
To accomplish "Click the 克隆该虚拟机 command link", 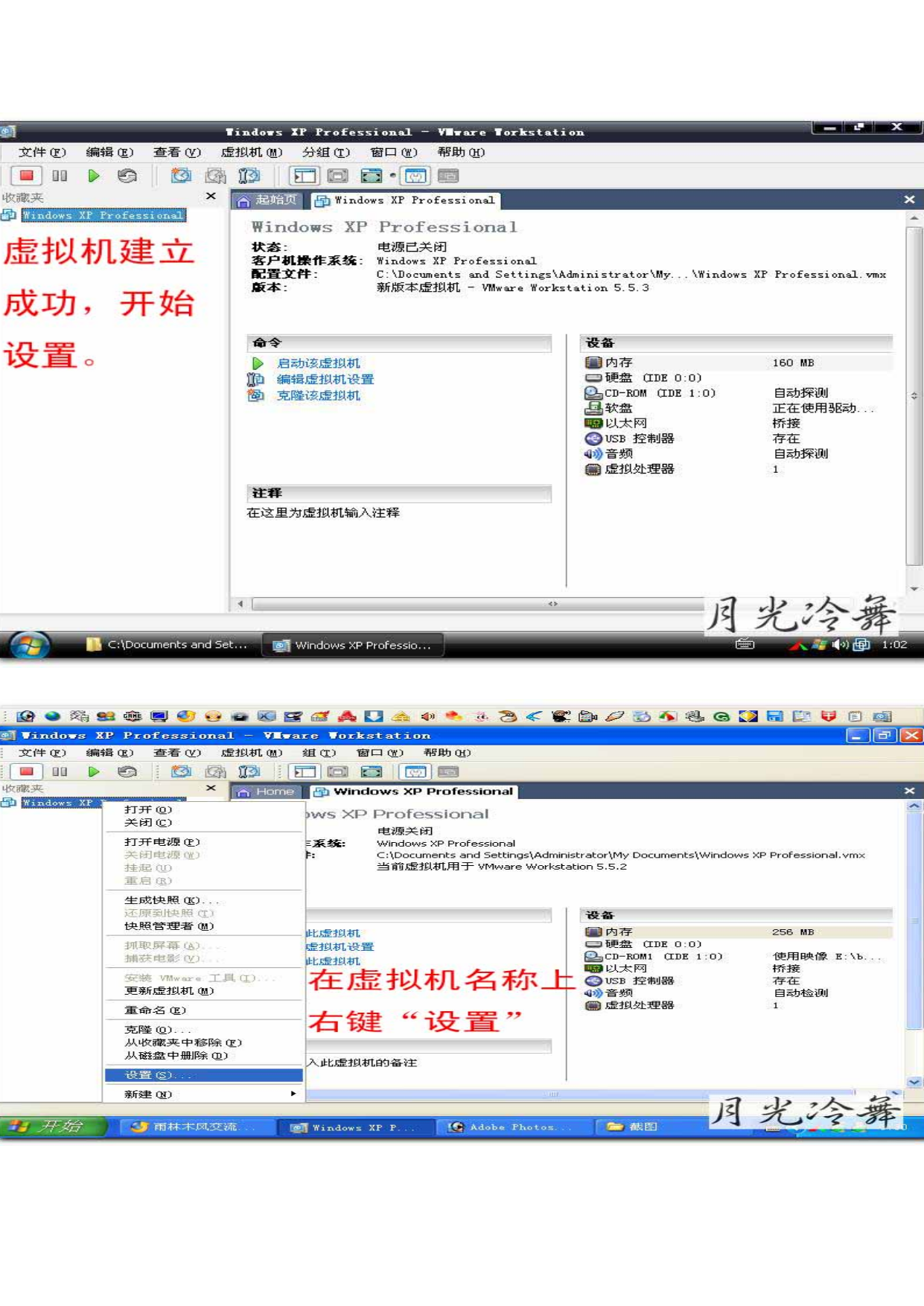I will (x=318, y=395).
